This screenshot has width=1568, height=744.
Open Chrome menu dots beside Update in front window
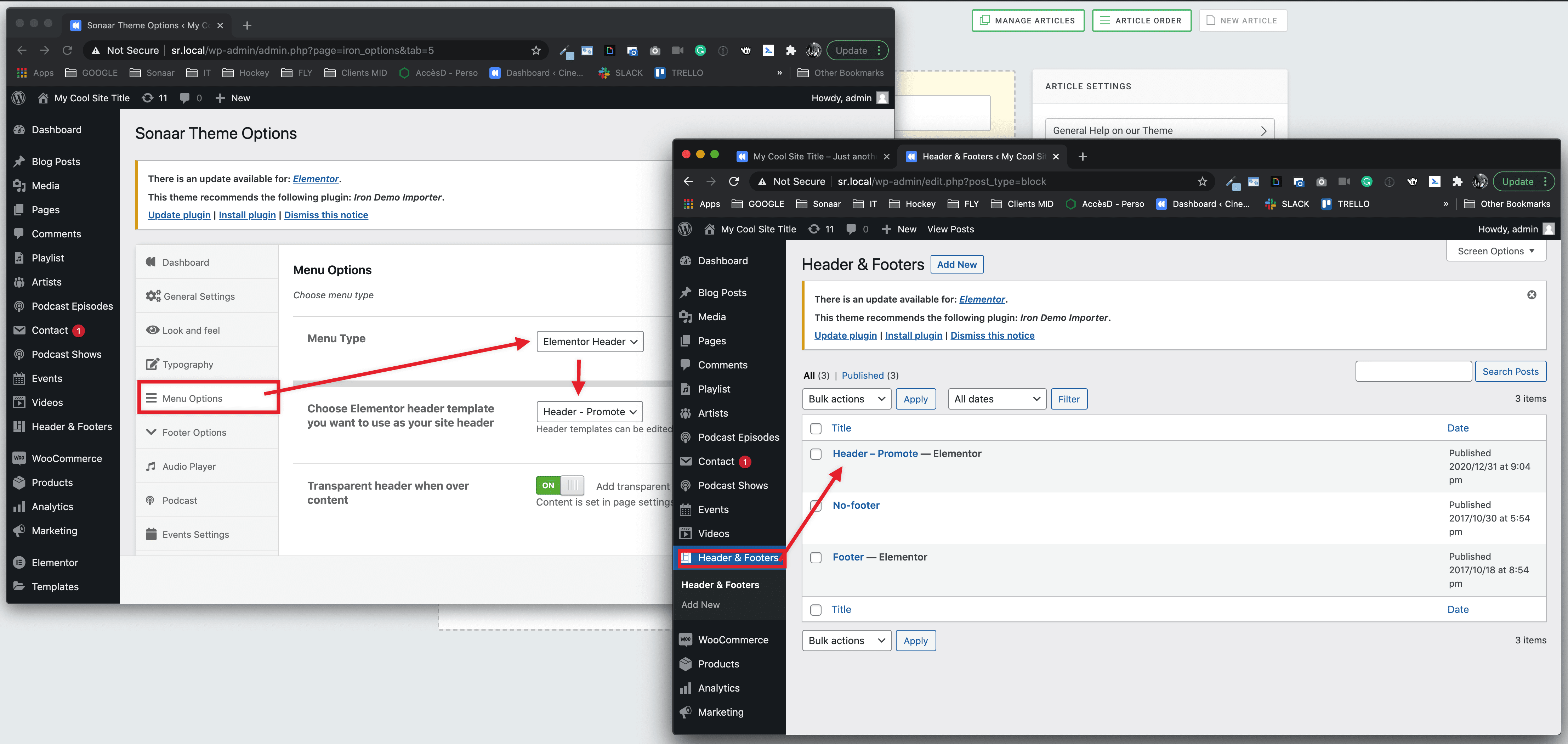pos(1545,181)
